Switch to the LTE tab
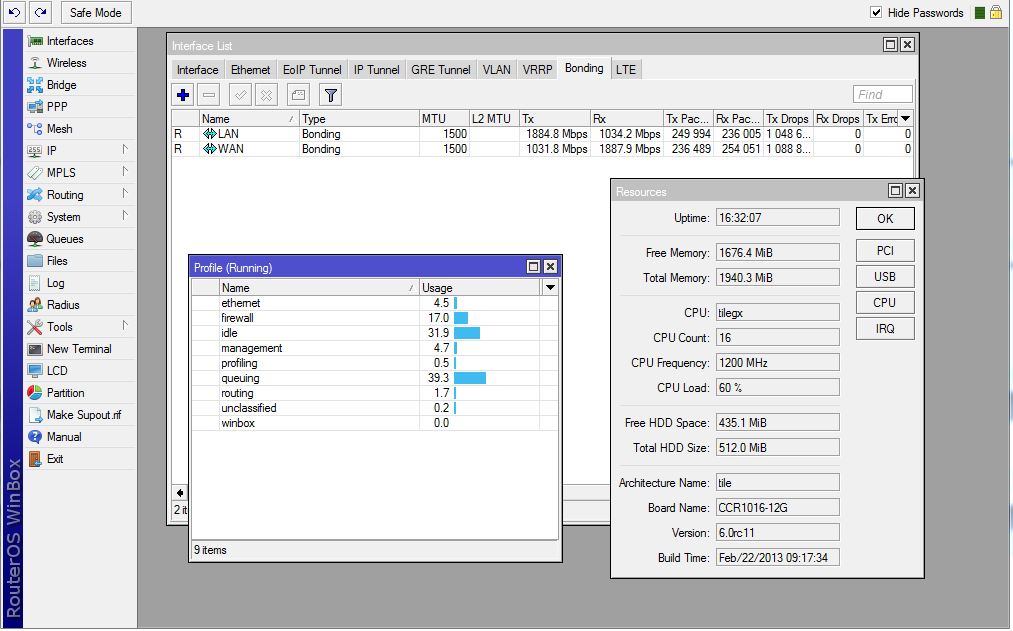Image resolution: width=1013 pixels, height=631 pixels. click(x=625, y=70)
